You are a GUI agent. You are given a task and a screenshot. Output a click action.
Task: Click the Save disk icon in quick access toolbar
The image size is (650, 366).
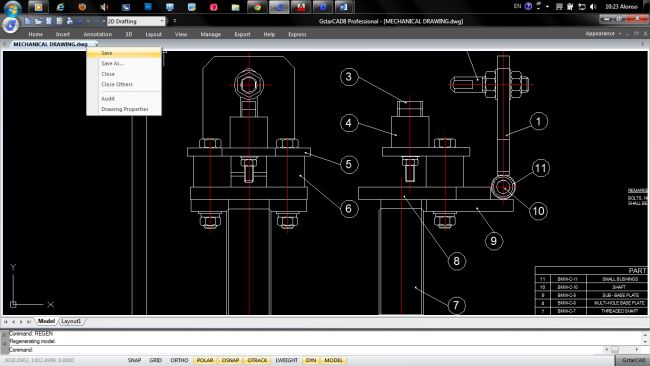click(49, 21)
